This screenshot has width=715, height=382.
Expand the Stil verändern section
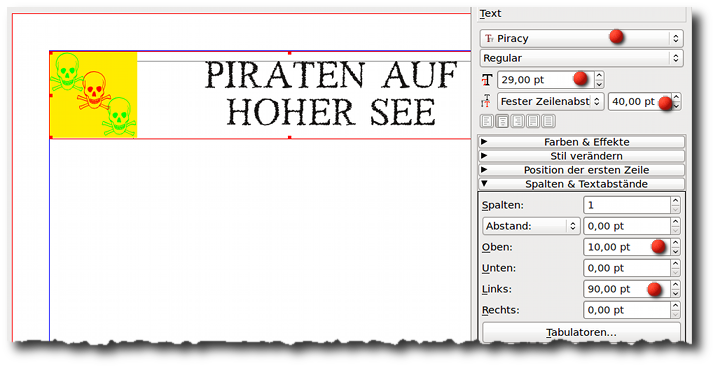coord(581,156)
